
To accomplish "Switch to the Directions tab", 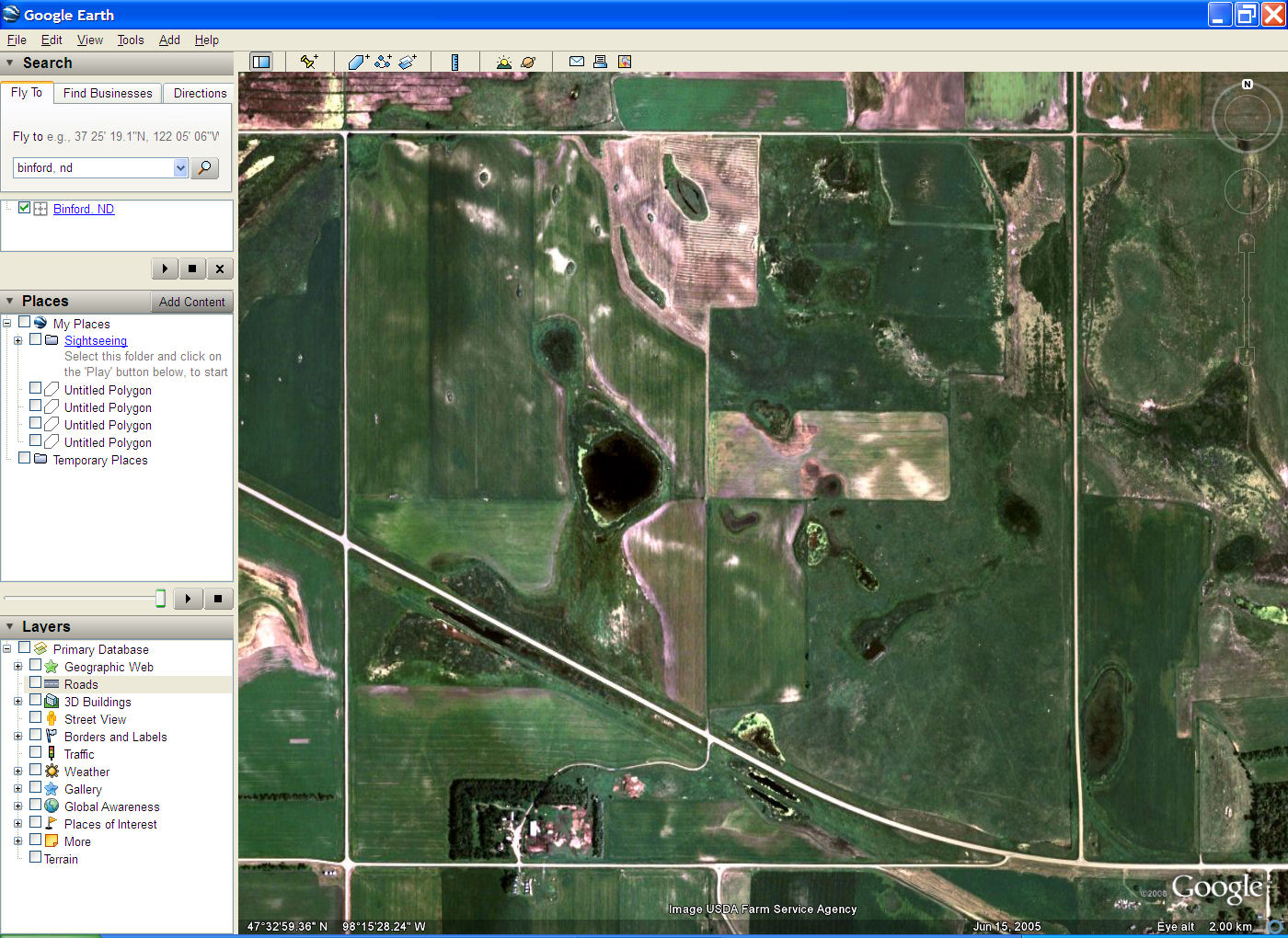I will point(200,93).
